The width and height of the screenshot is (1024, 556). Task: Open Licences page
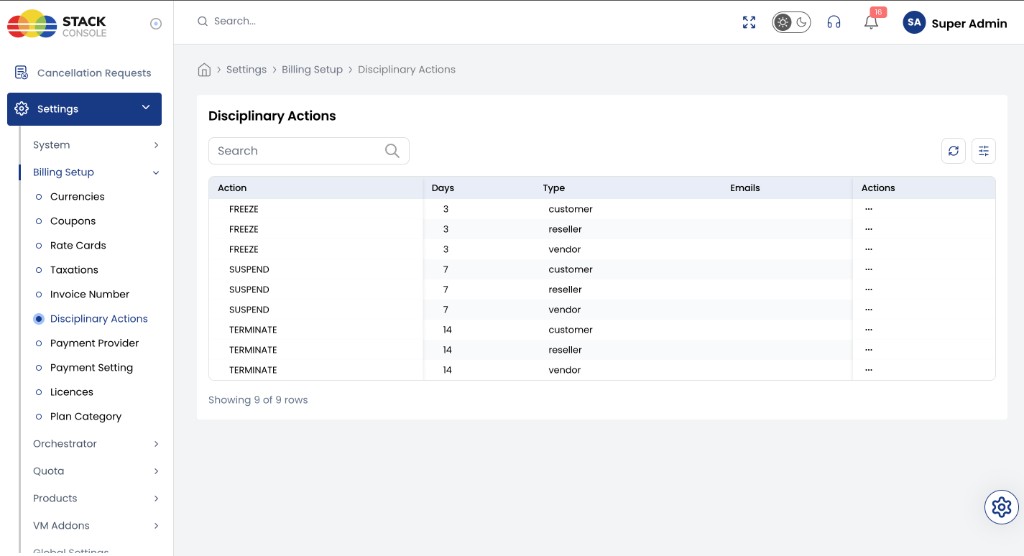click(x=72, y=392)
